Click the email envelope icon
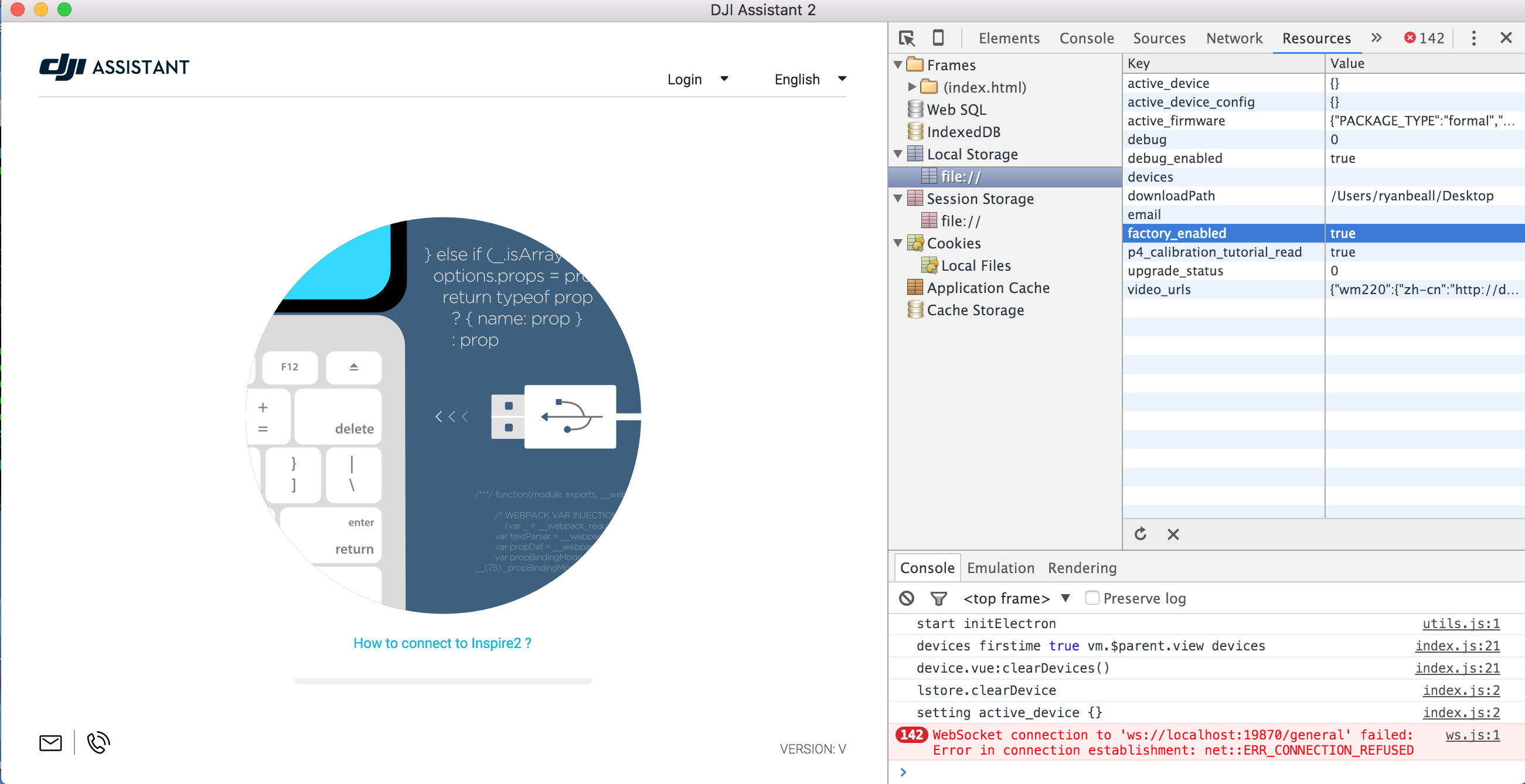Screen dimensions: 1525x784 coord(50,743)
